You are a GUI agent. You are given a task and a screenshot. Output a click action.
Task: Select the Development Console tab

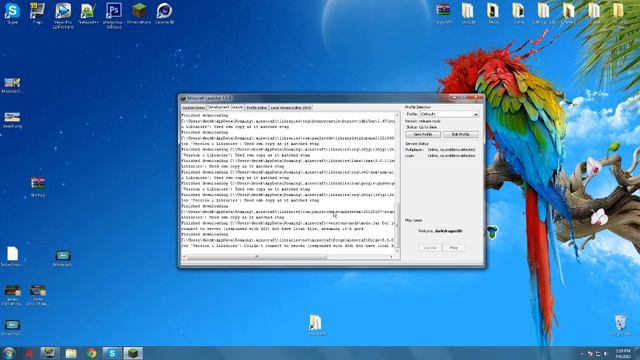225,107
